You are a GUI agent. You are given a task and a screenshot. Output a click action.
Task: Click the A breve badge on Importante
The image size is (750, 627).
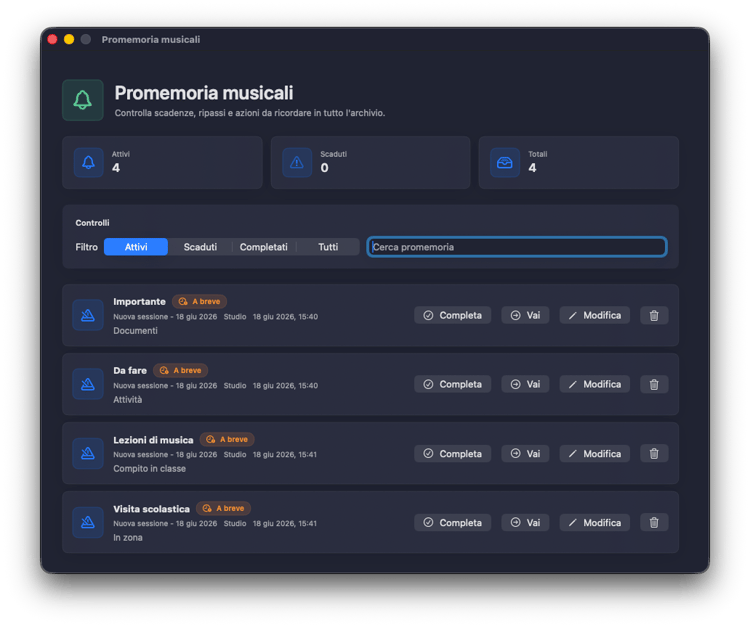pos(199,301)
